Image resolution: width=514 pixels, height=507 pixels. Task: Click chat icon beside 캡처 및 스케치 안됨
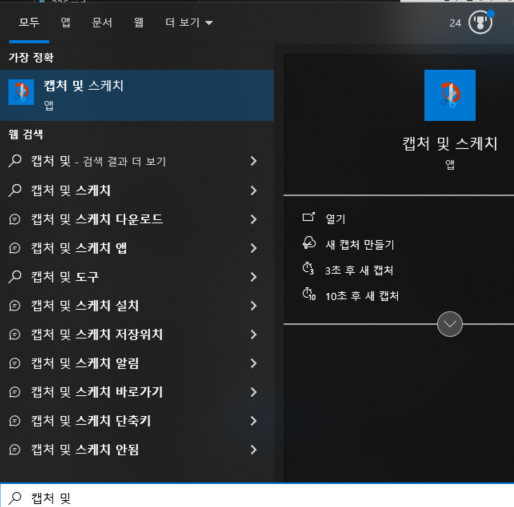[x=15, y=450]
